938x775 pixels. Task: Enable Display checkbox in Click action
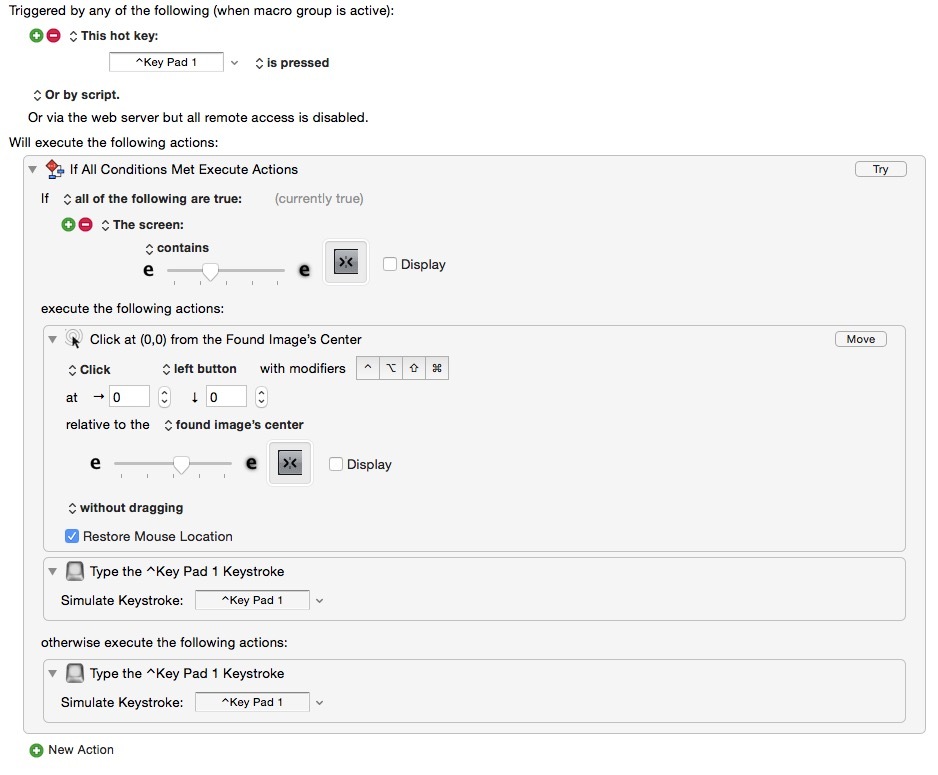tap(336, 464)
